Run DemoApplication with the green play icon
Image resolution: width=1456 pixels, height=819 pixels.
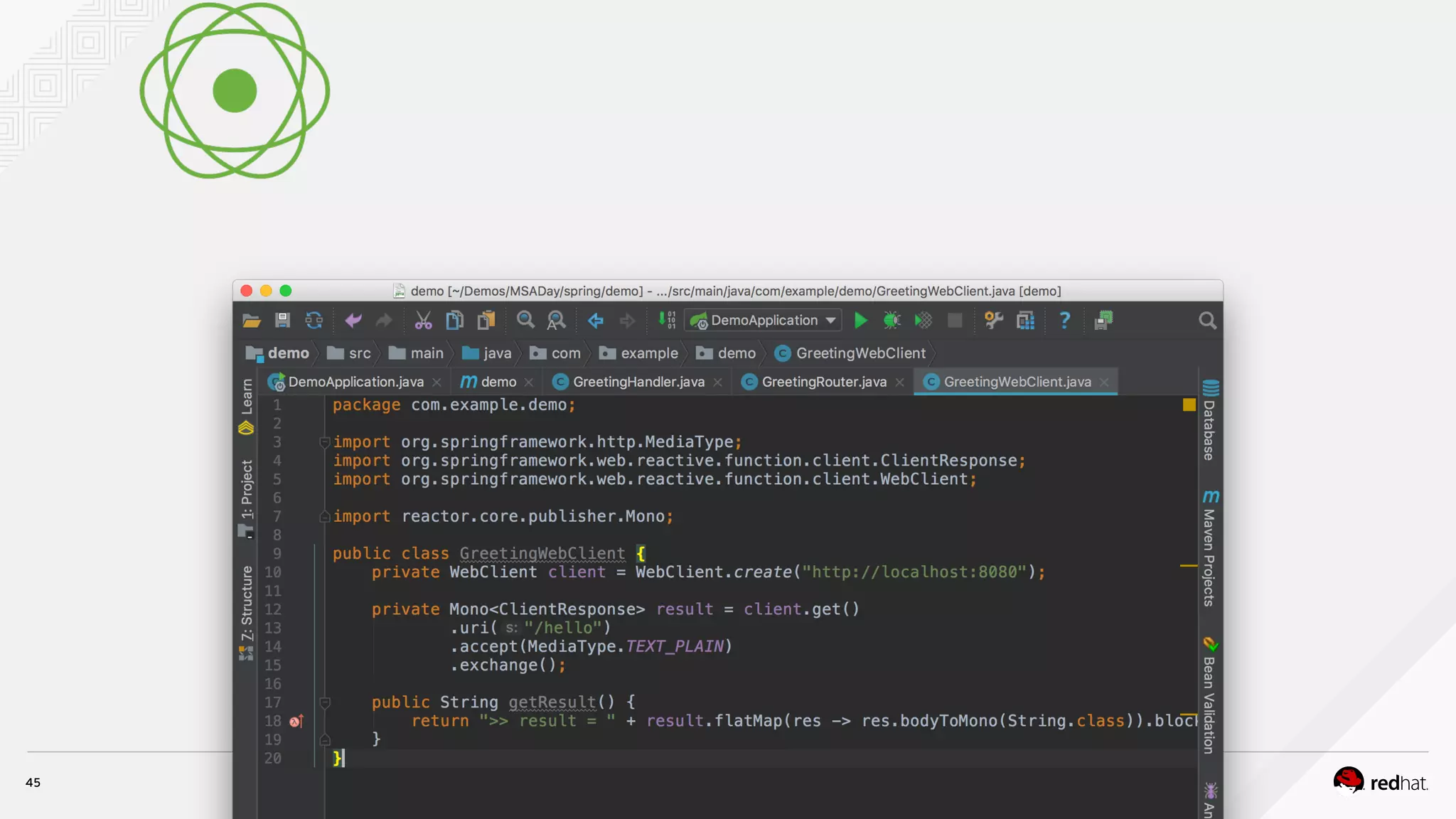(860, 321)
